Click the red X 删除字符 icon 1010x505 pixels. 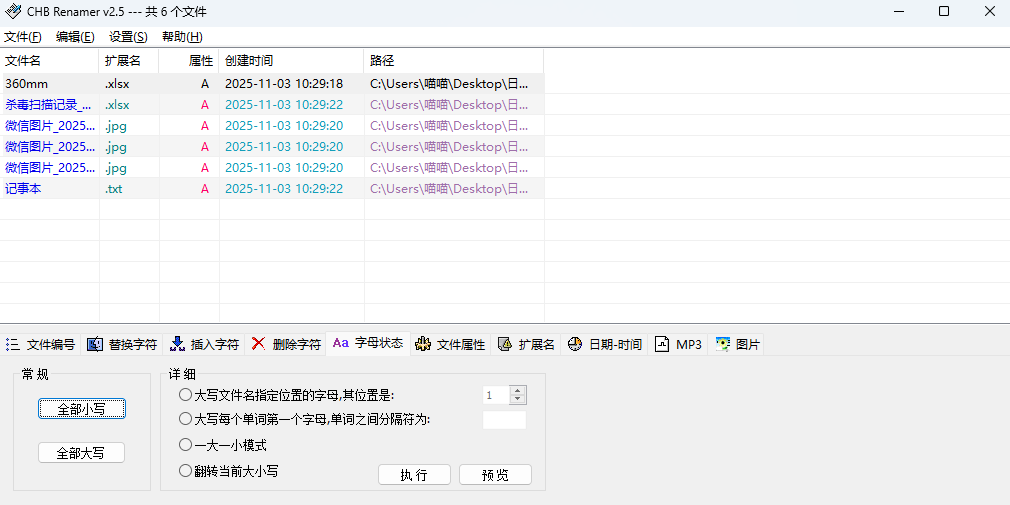(x=258, y=344)
